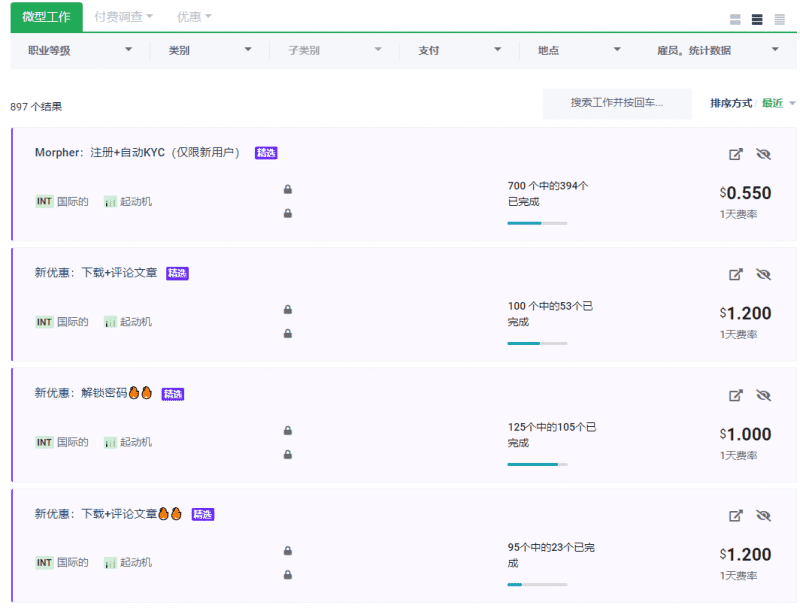Select the grid view layout icon
This screenshot has height=608, width=800.
coord(736,18)
